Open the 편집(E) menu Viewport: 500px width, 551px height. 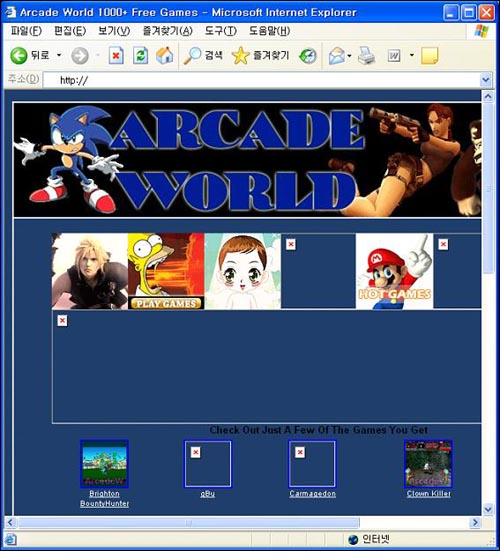70,31
